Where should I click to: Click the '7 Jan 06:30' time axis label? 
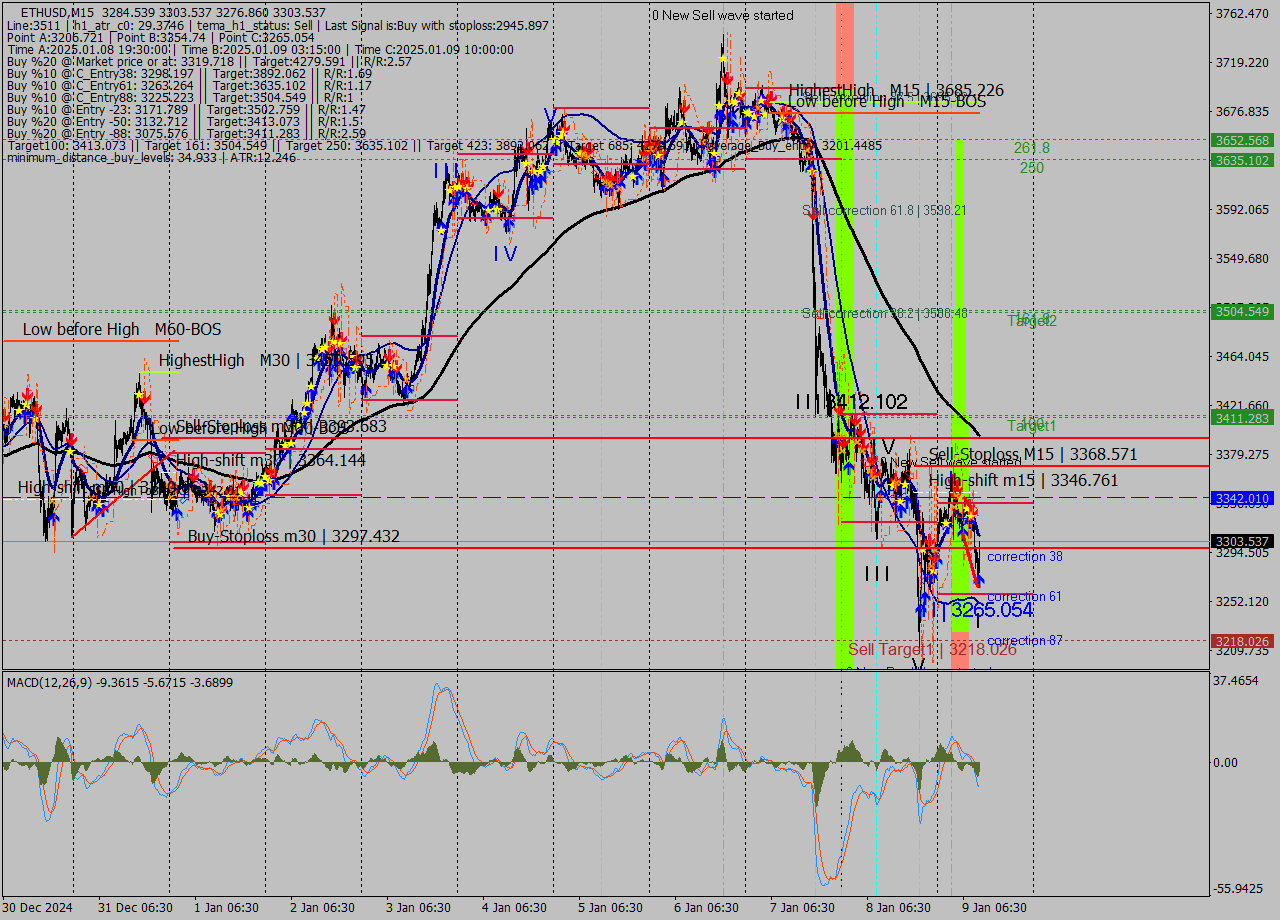[x=802, y=907]
